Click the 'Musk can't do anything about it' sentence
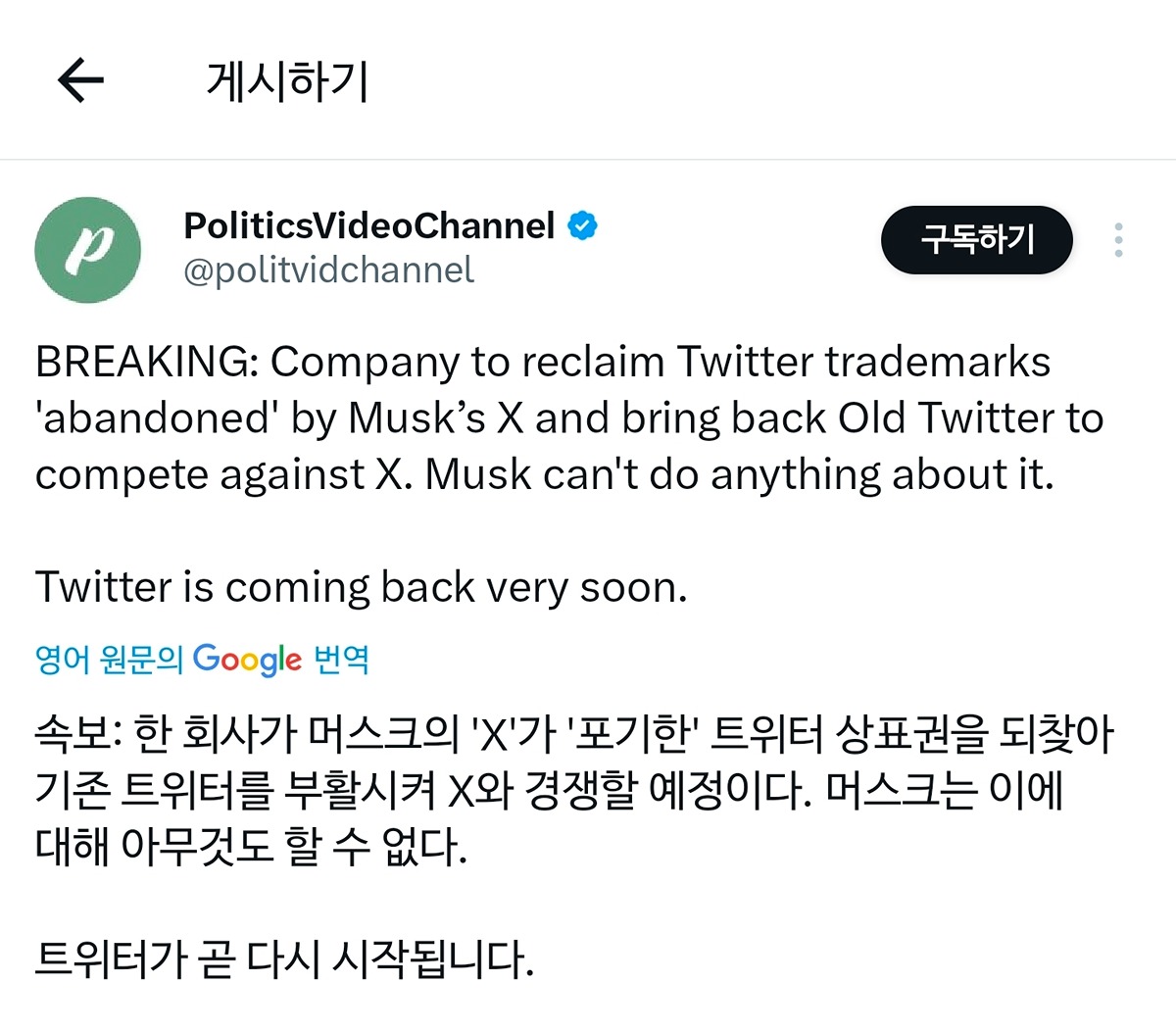Viewport: 1176px width, 1032px height. (739, 475)
